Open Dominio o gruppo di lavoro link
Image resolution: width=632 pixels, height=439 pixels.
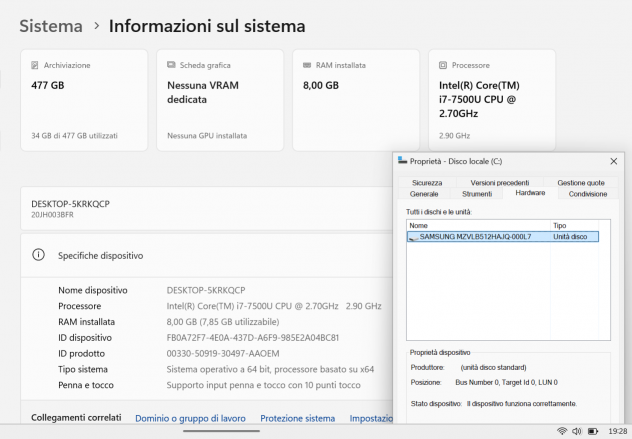(x=190, y=418)
